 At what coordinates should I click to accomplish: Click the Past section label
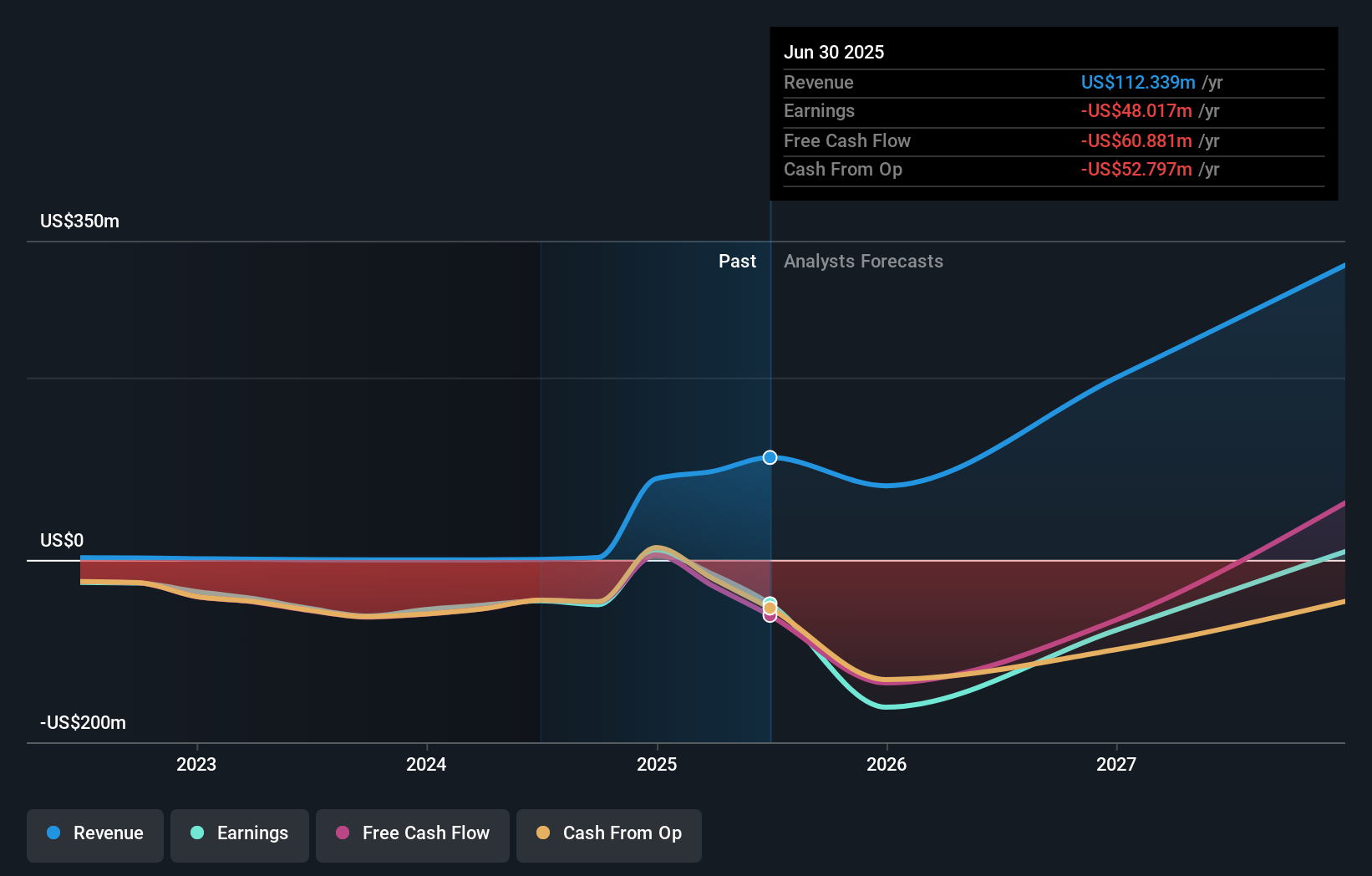737,262
